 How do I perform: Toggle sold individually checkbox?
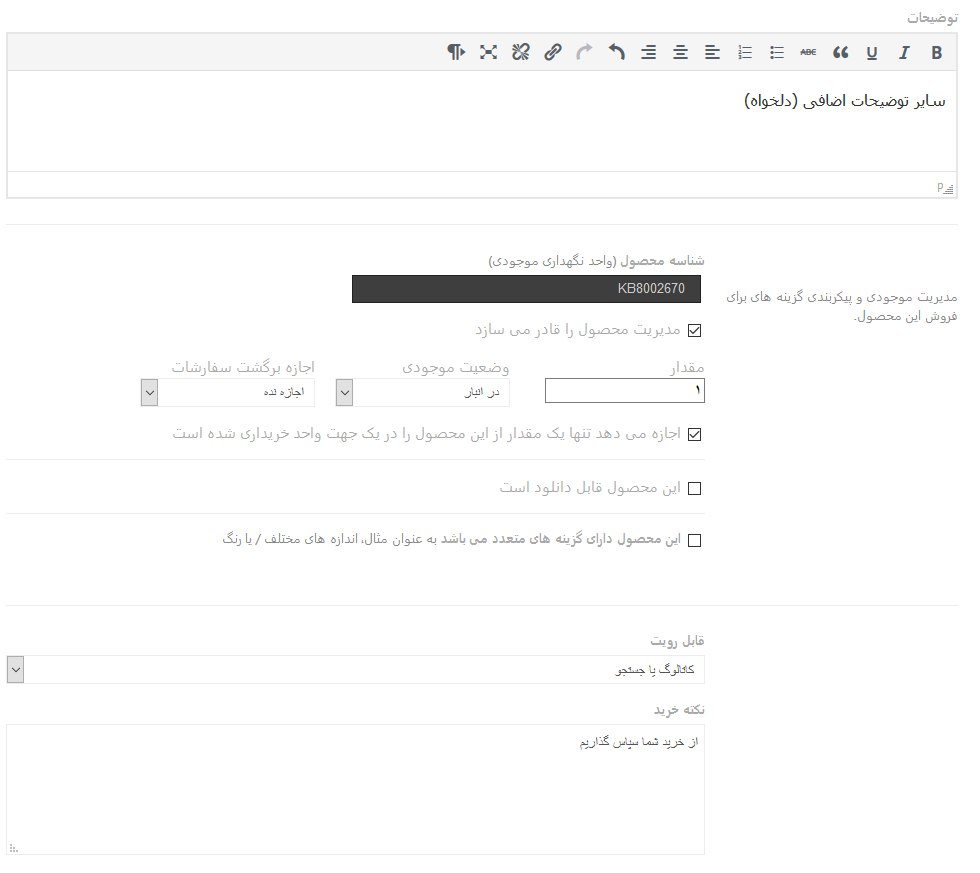pyautogui.click(x=694, y=434)
